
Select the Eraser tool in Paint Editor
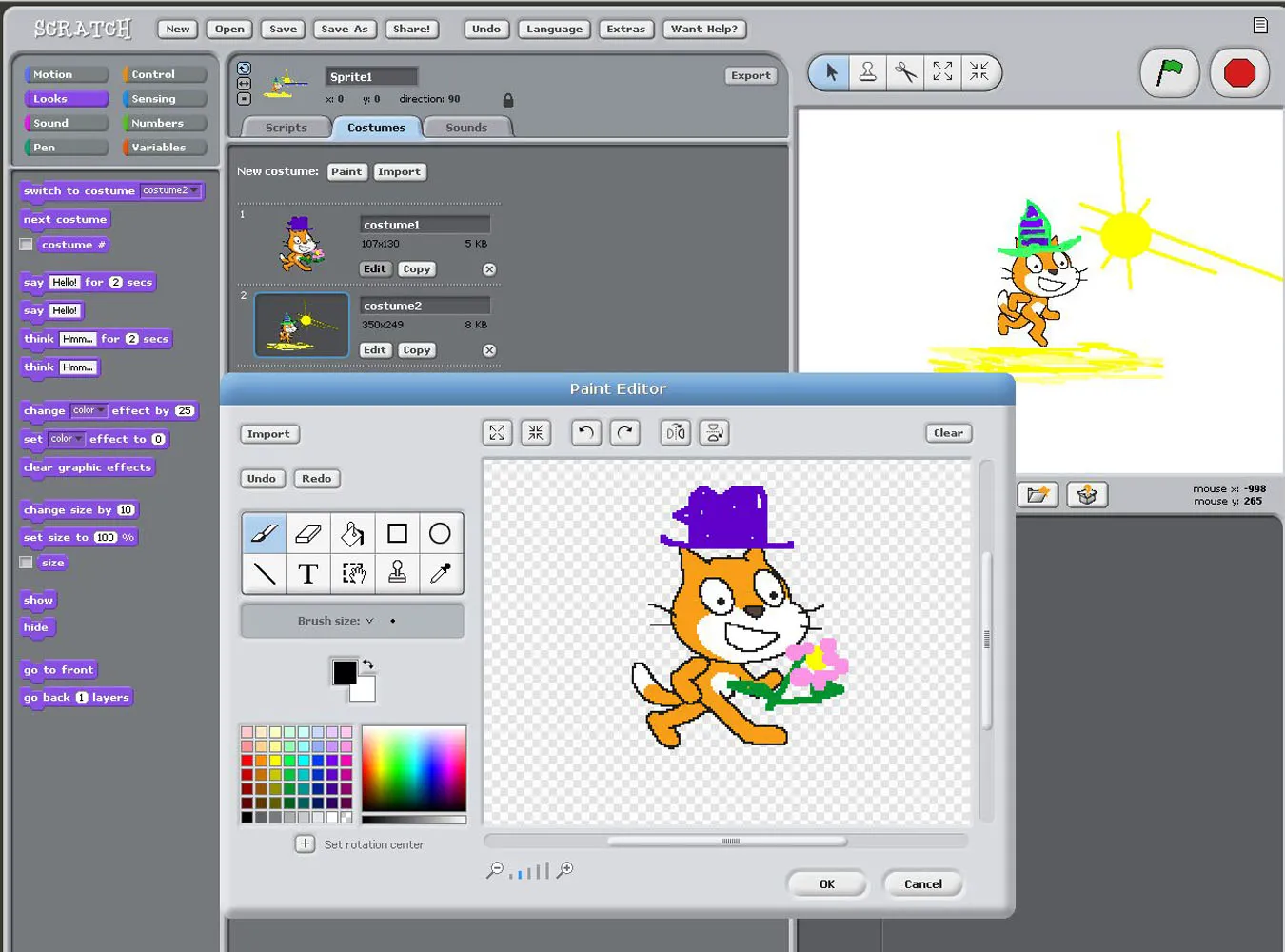[x=308, y=533]
